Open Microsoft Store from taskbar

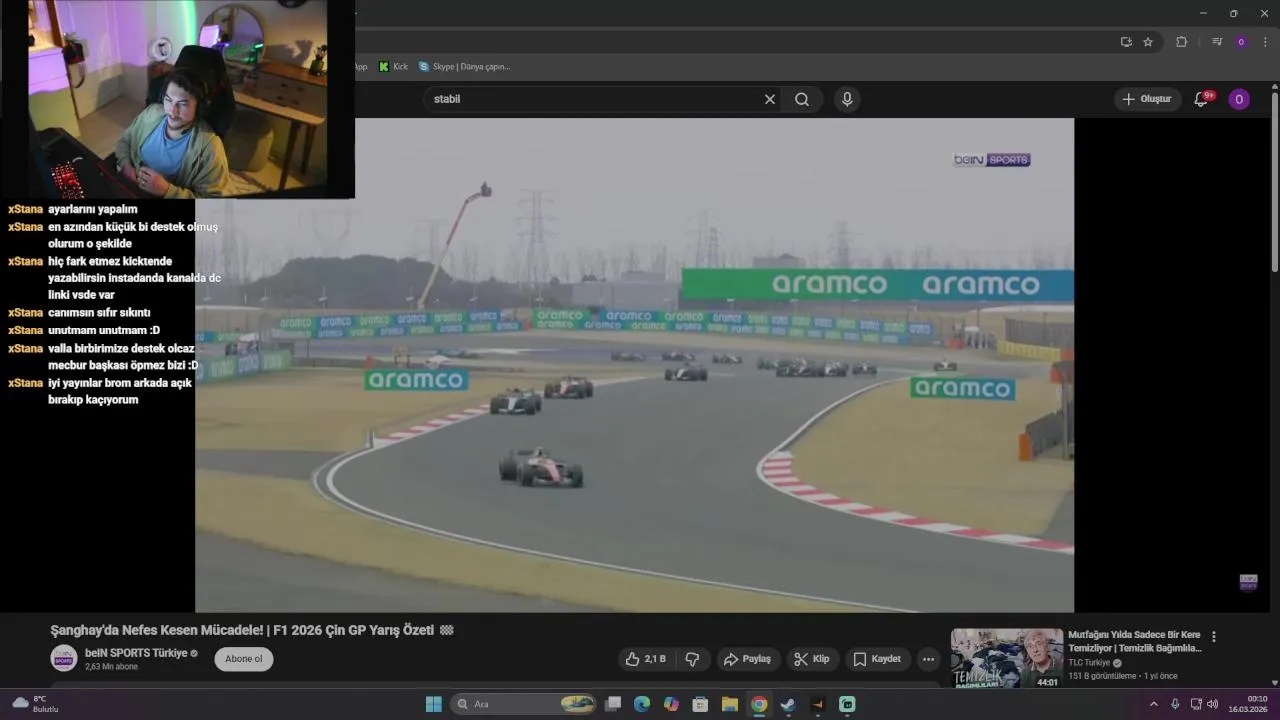pos(700,704)
